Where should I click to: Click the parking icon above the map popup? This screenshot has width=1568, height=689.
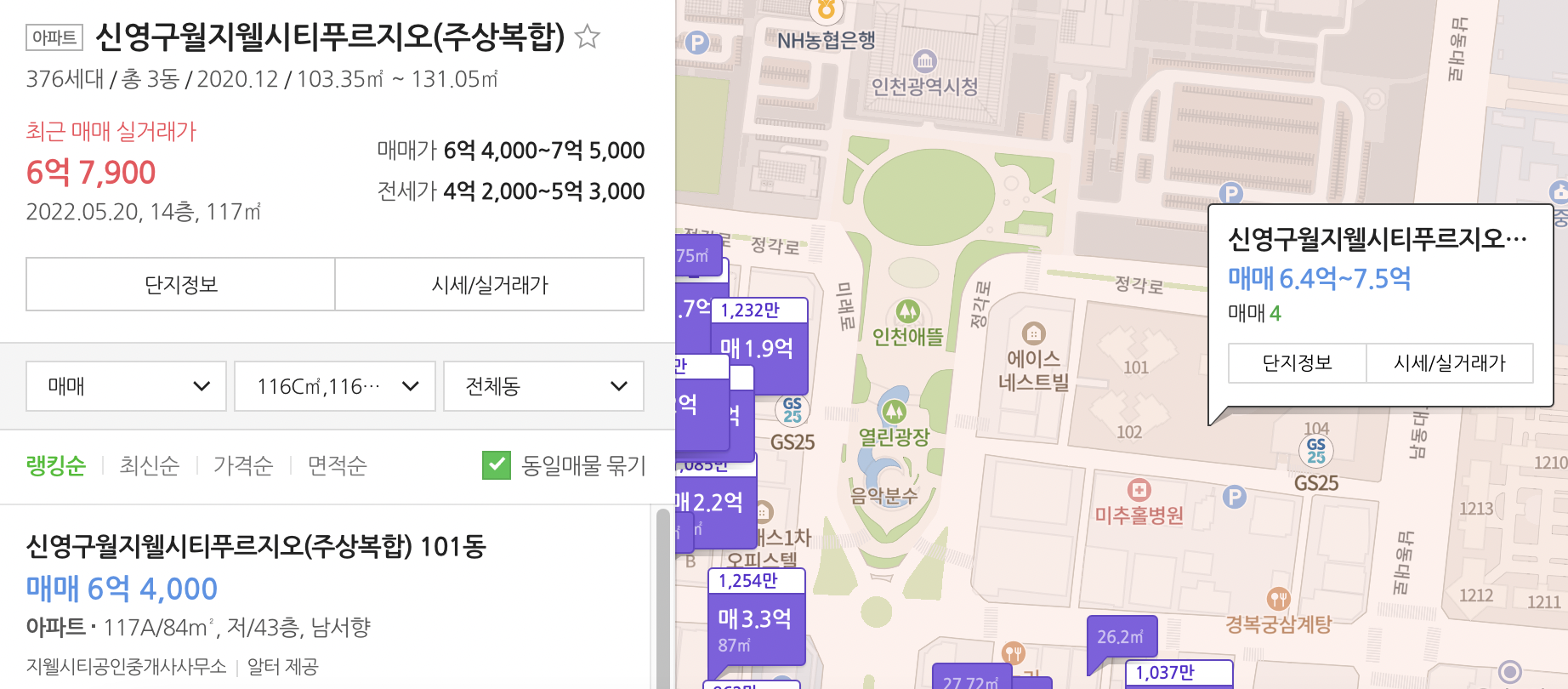click(x=1230, y=194)
